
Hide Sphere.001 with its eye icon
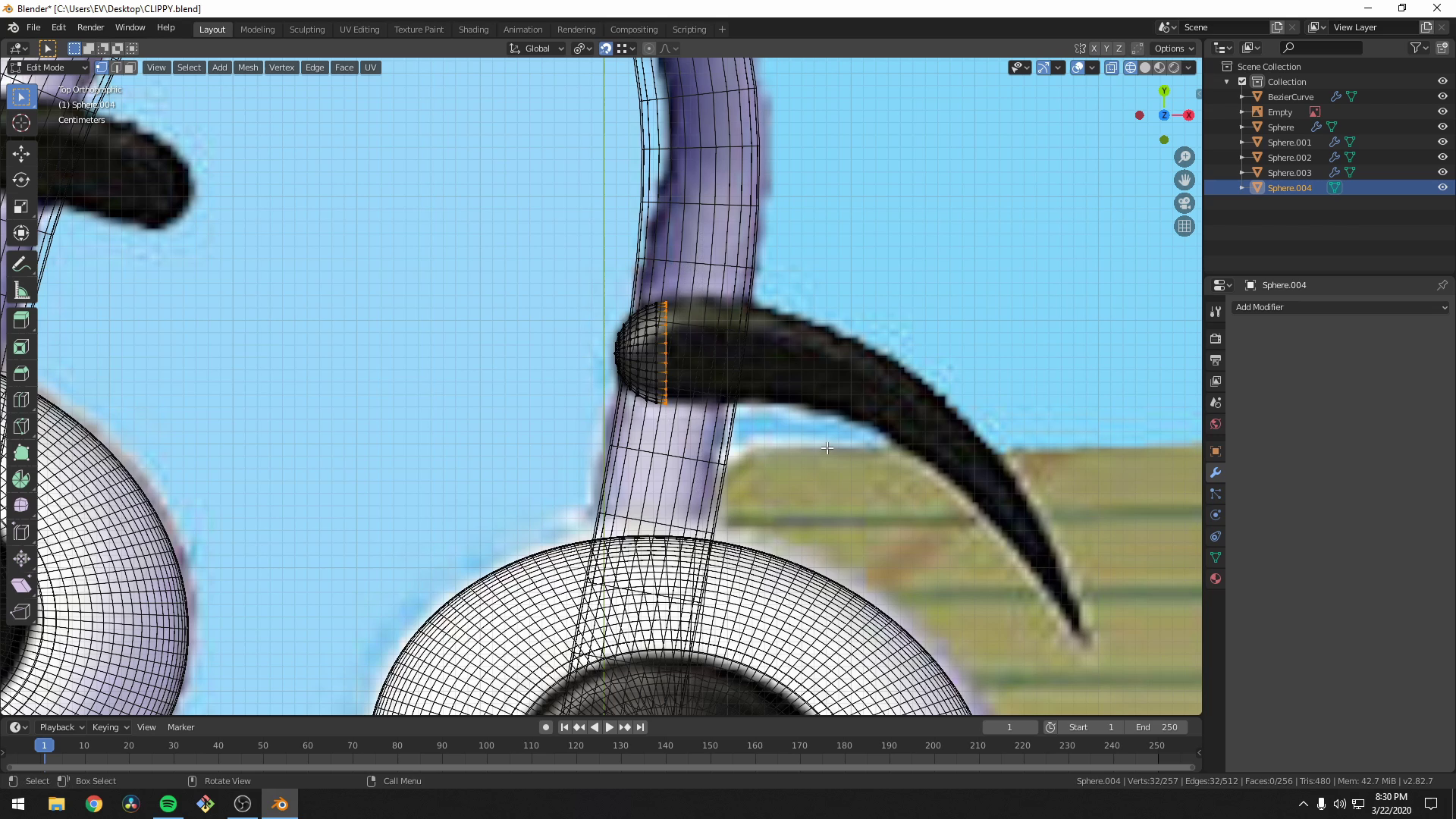coord(1442,142)
